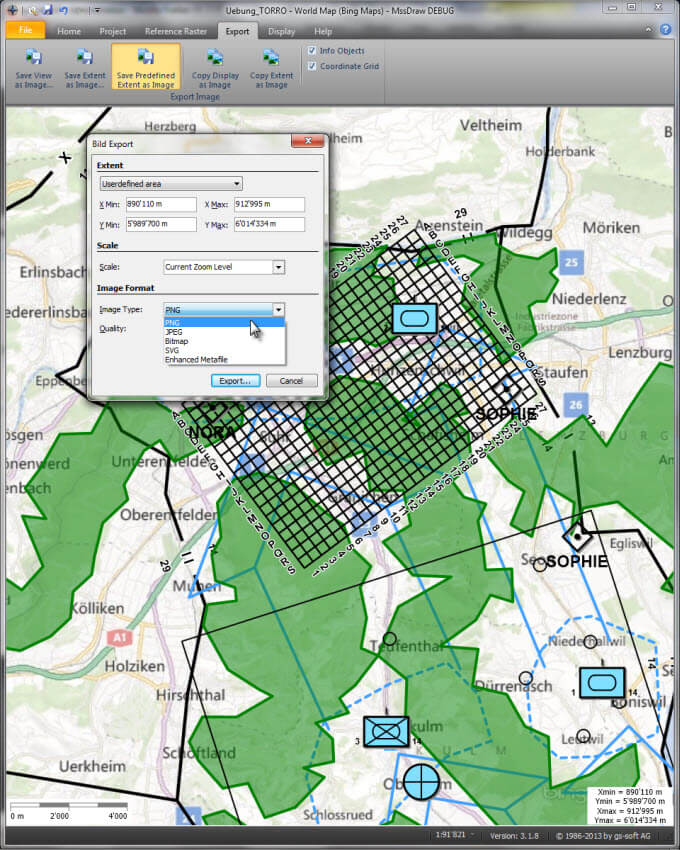This screenshot has height=850, width=680.
Task: Click Copy Display as Image ribbon icon
Action: click(215, 57)
